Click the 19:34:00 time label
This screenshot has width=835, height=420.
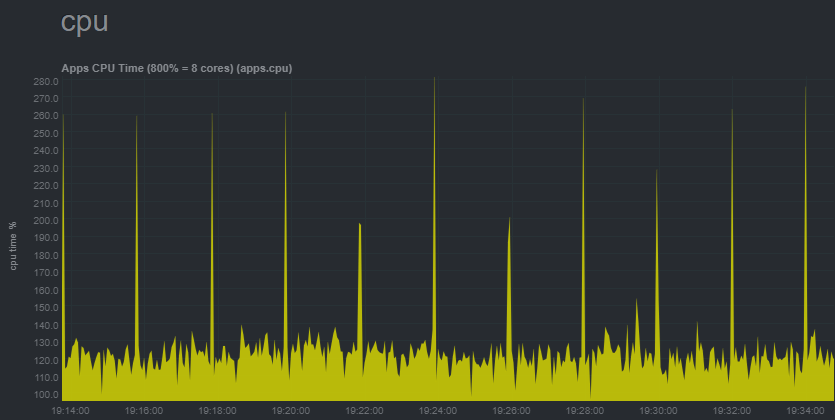(805, 410)
